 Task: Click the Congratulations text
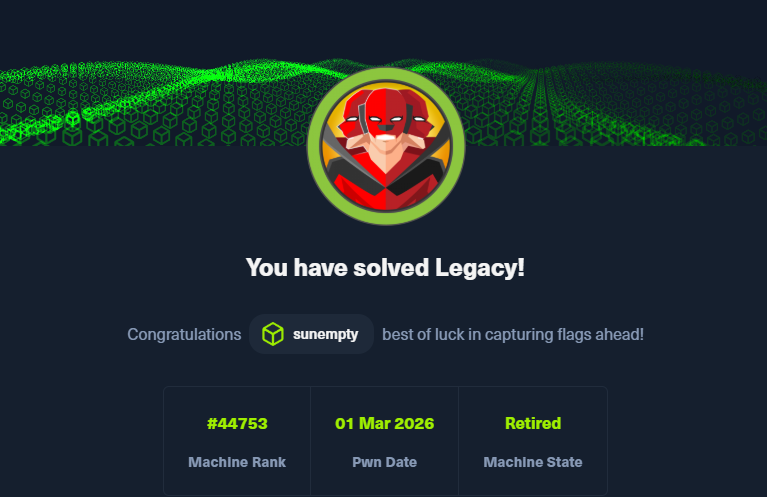[184, 335]
